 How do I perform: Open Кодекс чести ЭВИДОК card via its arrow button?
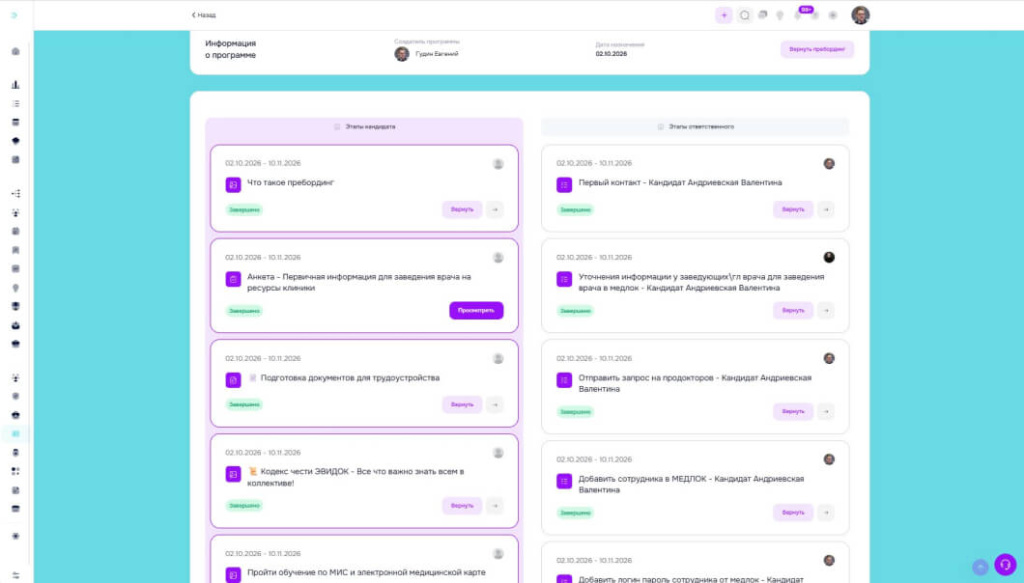click(x=495, y=505)
